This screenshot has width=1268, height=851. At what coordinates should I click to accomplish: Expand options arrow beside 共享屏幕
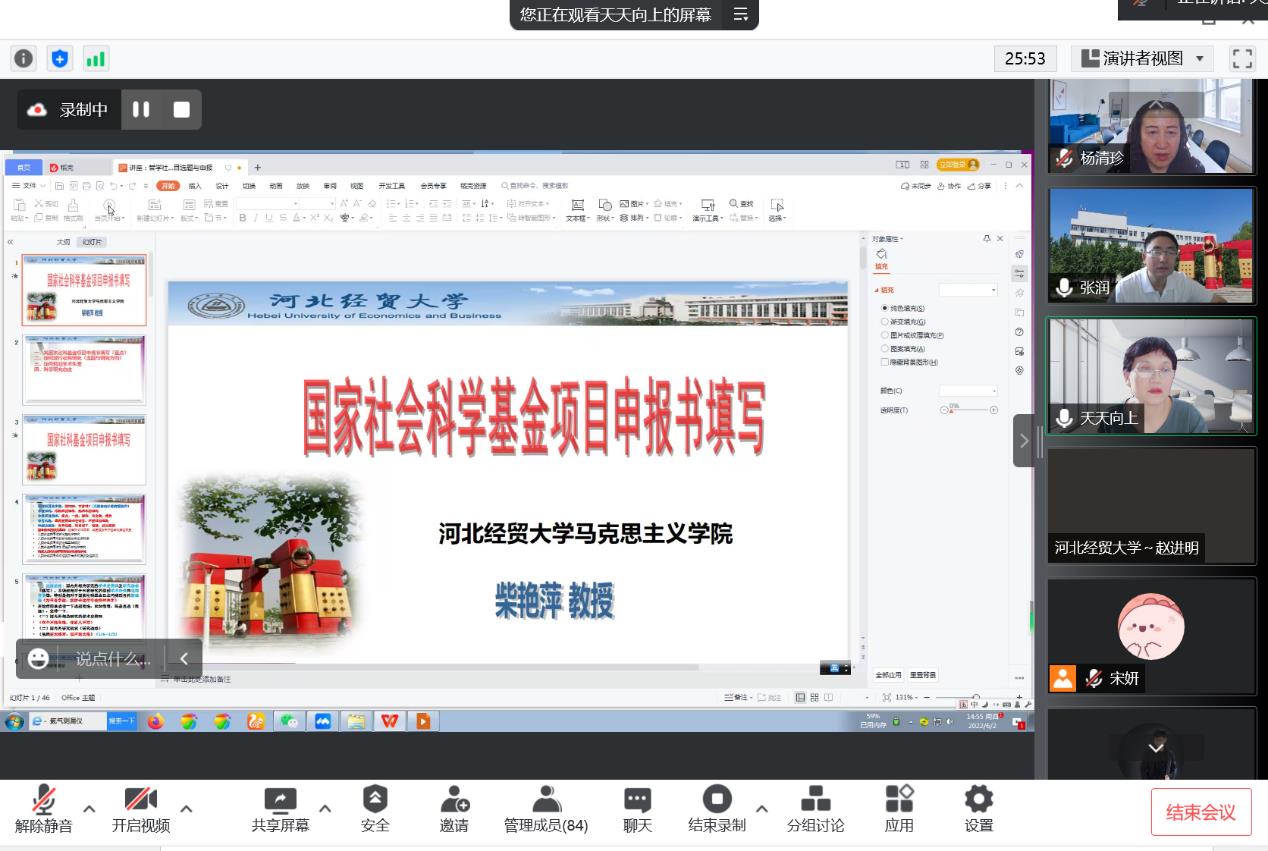pyautogui.click(x=324, y=809)
